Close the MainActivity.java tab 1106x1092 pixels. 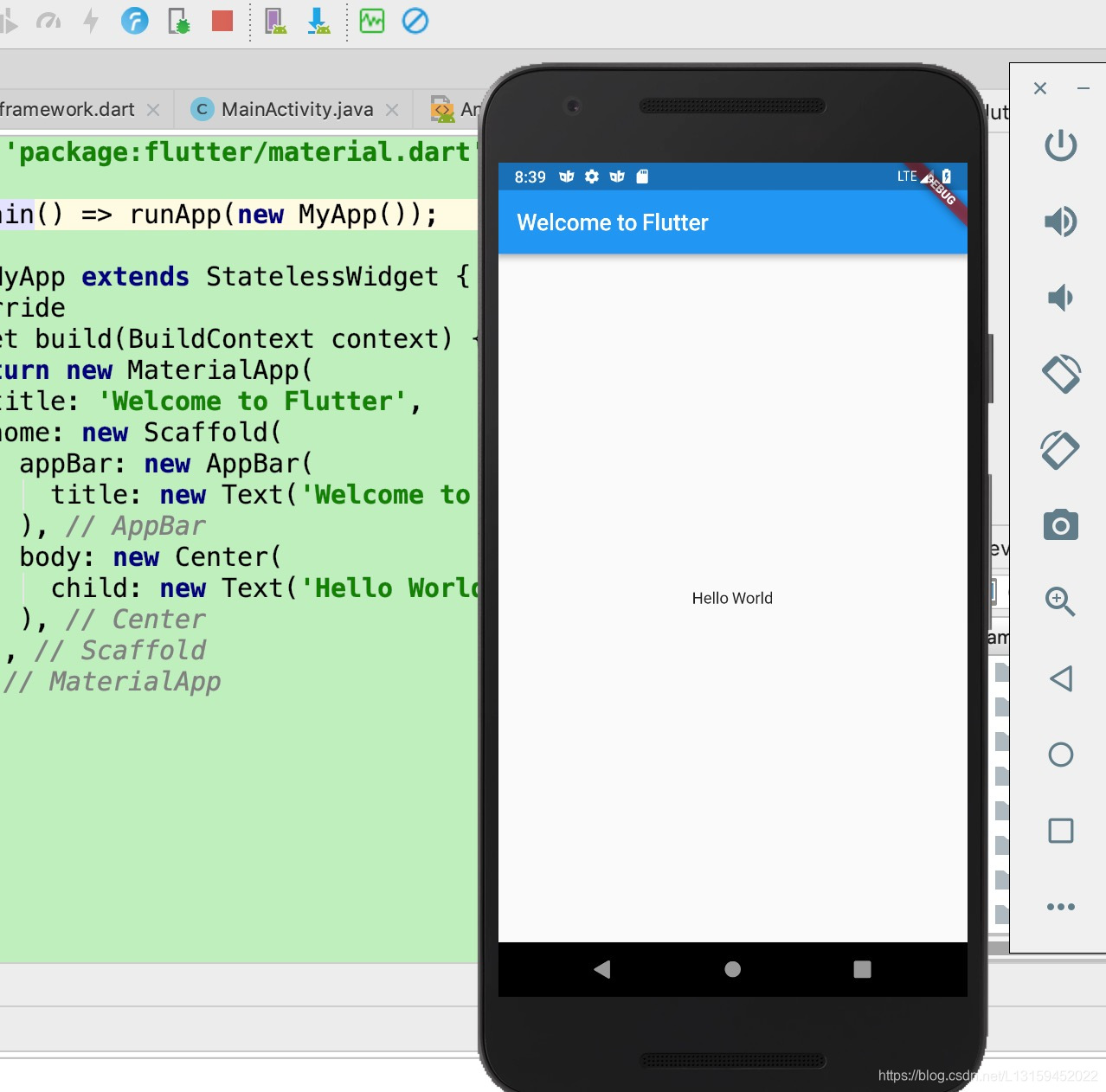point(392,110)
